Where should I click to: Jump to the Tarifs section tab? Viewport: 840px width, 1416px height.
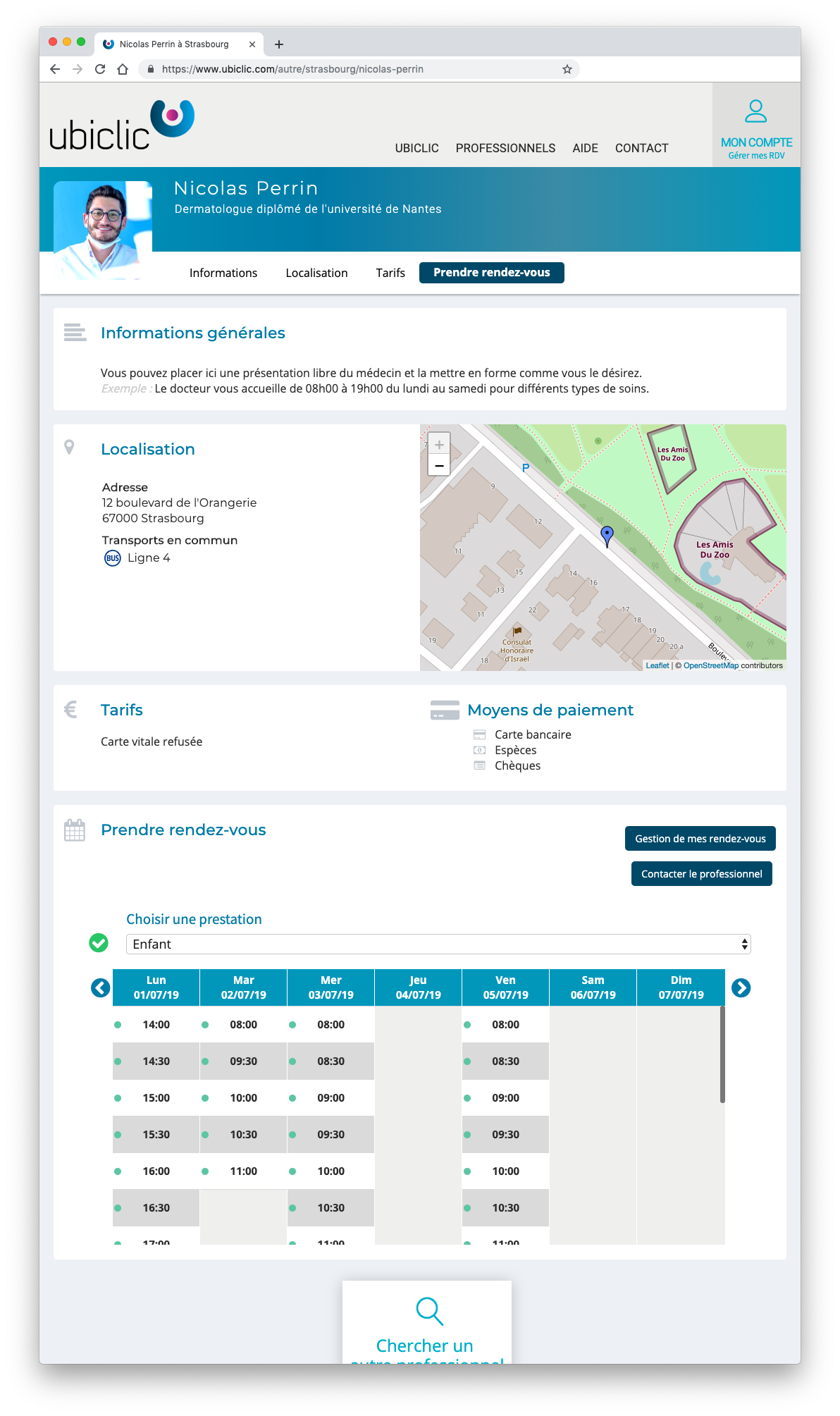pos(390,273)
